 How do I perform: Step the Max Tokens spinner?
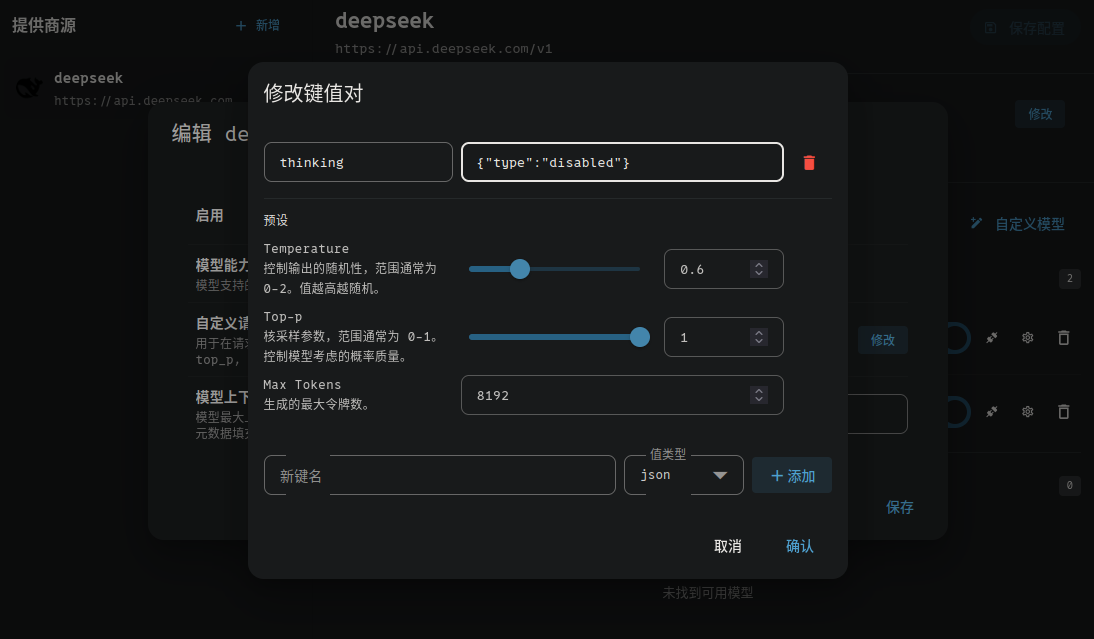[758, 396]
